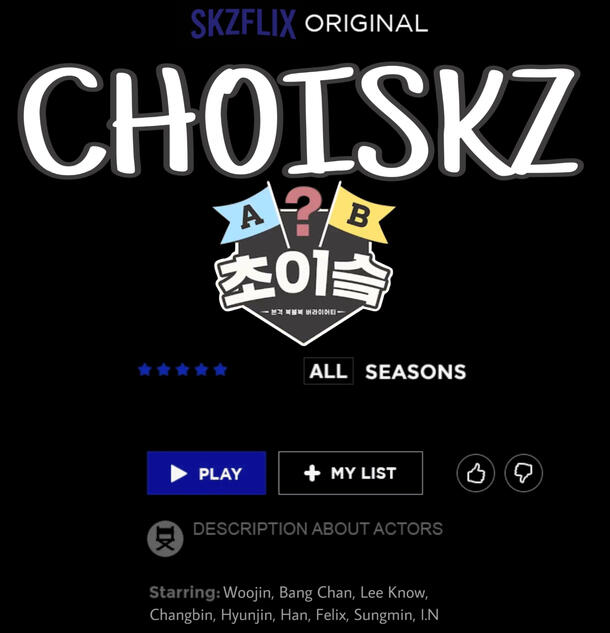The width and height of the screenshot is (610, 633).
Task: Rate with the fifth blue star
Action: coord(220,369)
